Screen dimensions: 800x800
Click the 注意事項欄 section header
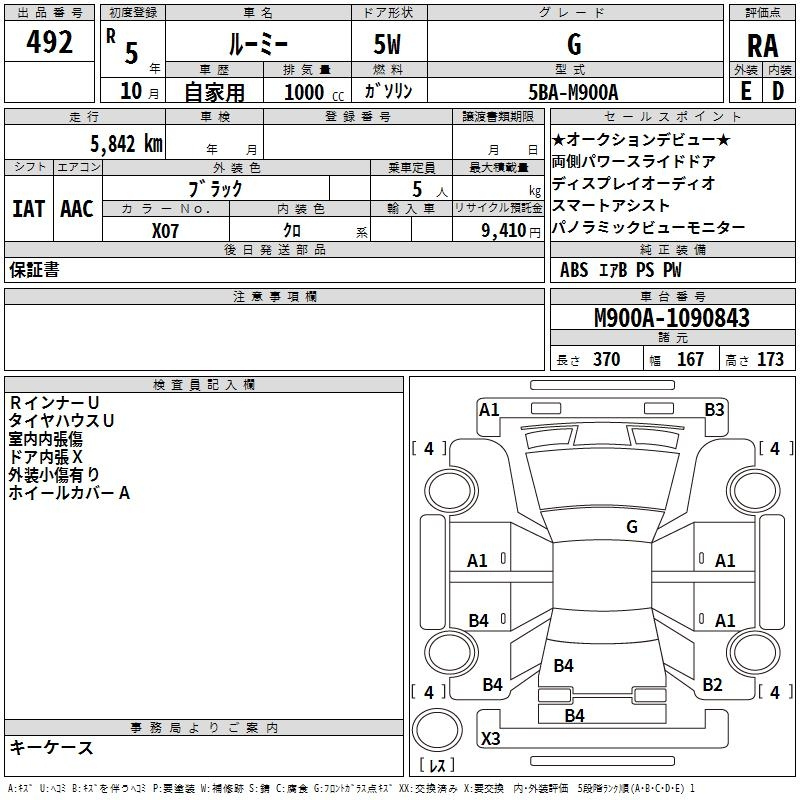(274, 296)
